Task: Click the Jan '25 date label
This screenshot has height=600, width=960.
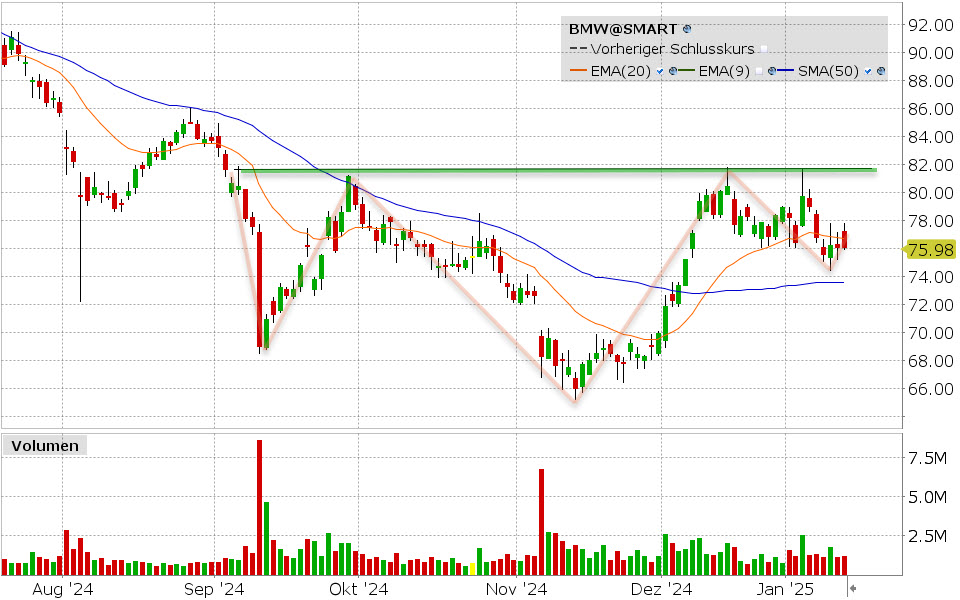Action: (x=786, y=589)
